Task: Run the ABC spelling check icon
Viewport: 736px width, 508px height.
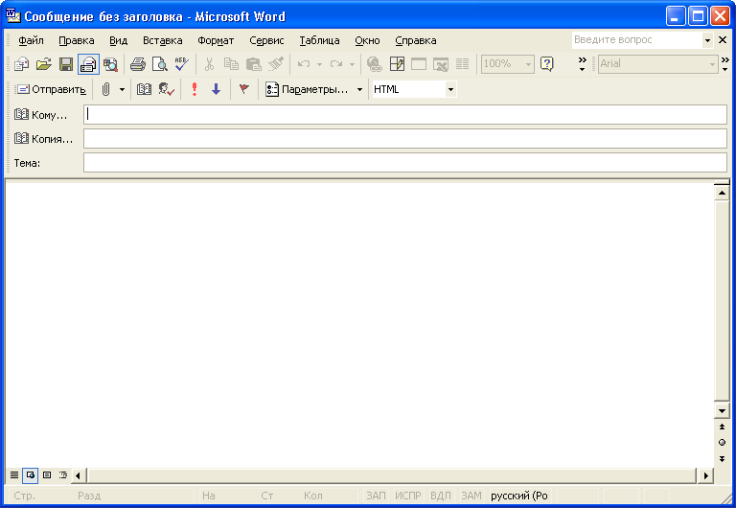Action: click(182, 64)
